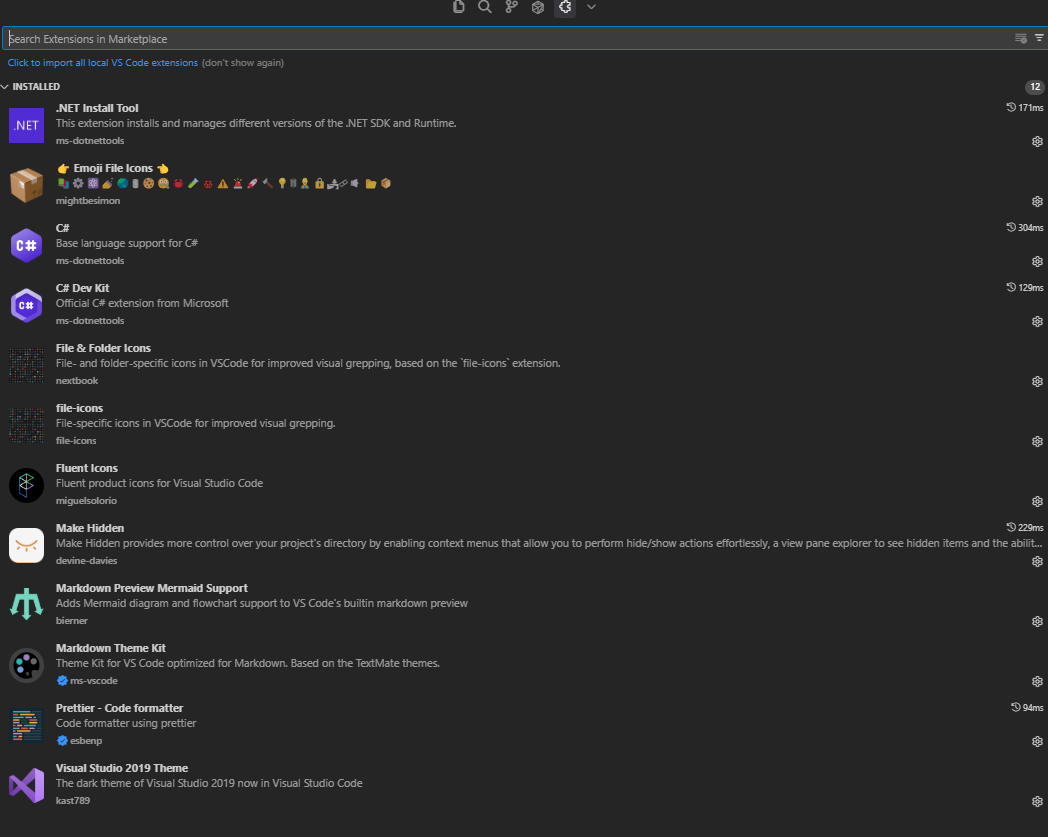Expand the additional views chevron
1048x837 pixels.
click(591, 7)
